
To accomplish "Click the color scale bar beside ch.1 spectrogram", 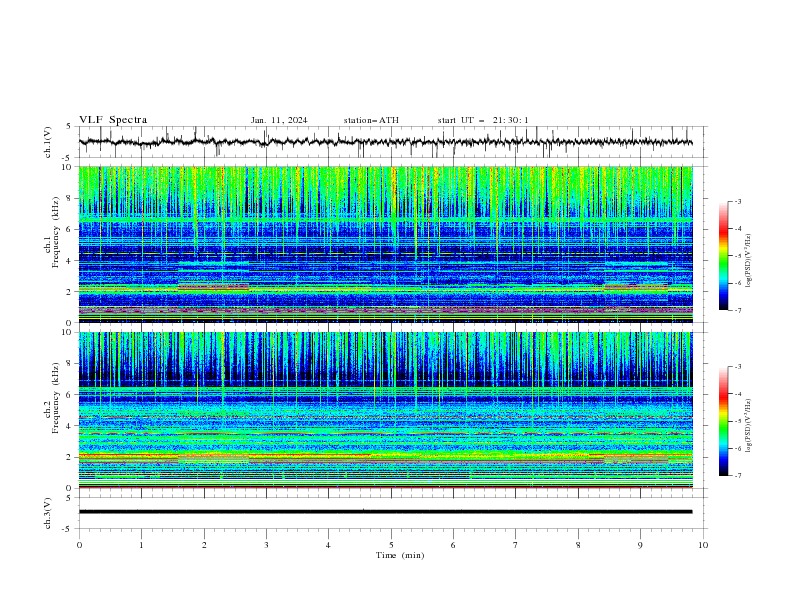I will pos(723,256).
